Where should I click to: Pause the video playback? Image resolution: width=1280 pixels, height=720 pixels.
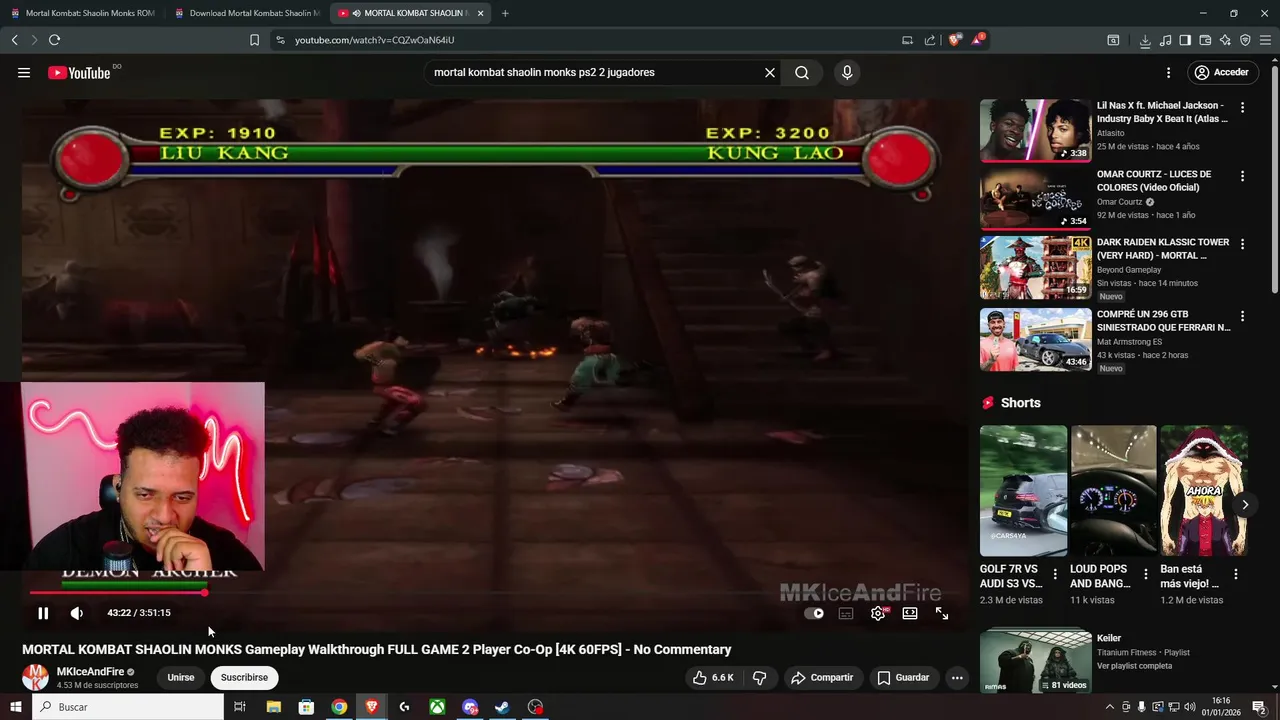[43, 613]
